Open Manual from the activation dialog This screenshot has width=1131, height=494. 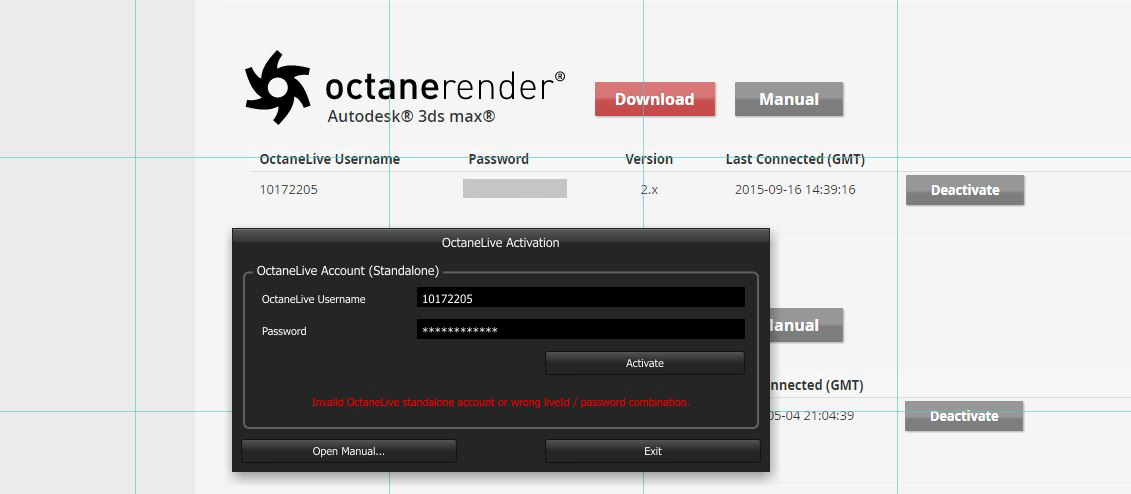[348, 451]
